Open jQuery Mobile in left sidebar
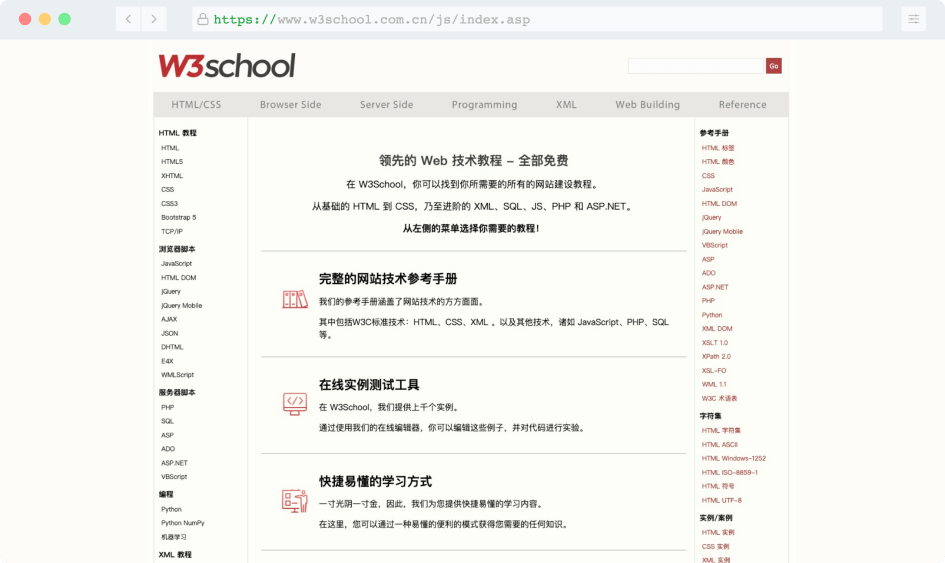The width and height of the screenshot is (945, 563). 181,305
